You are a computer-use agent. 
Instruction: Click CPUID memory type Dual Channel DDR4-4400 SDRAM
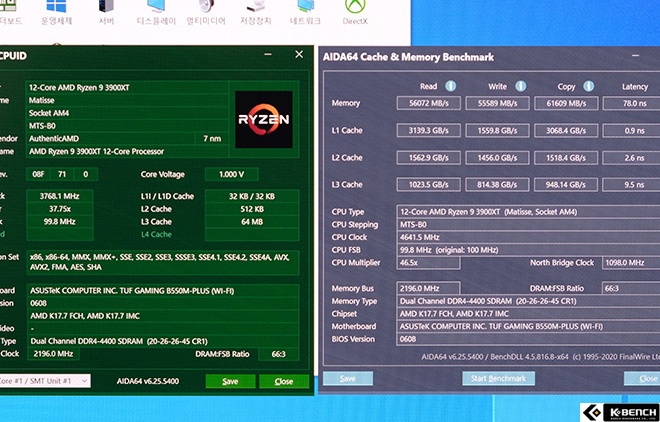(163, 341)
